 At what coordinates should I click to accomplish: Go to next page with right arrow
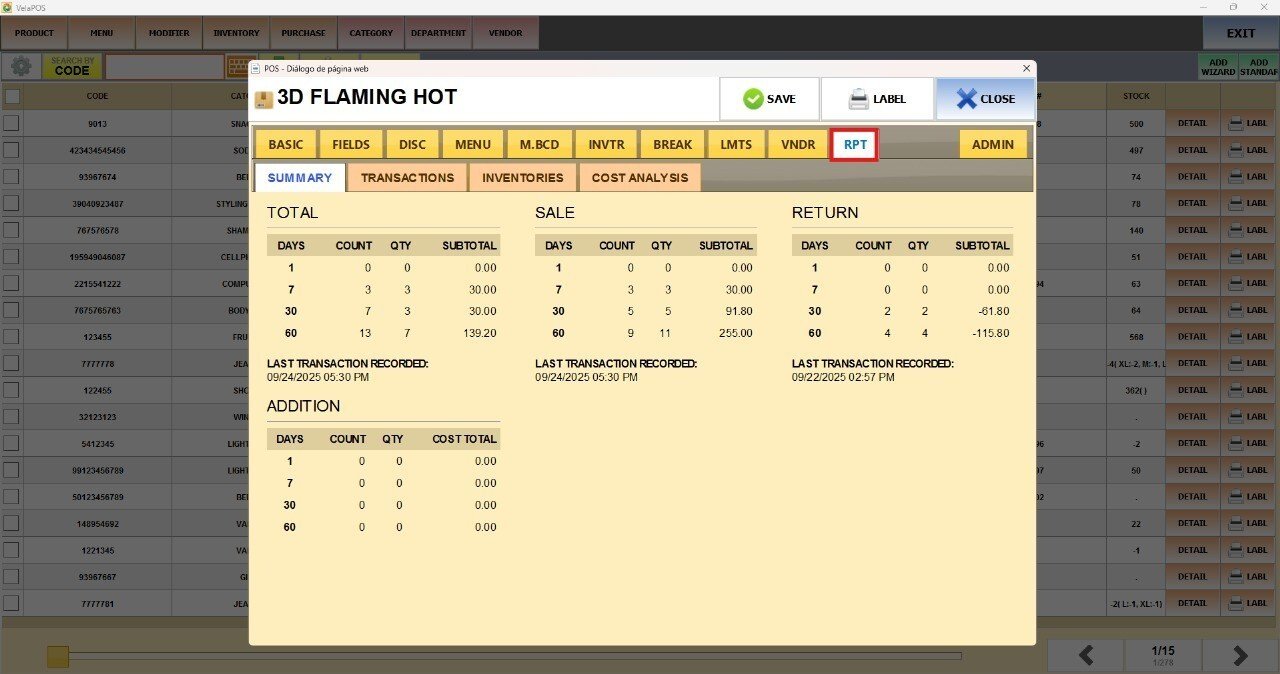pyautogui.click(x=1240, y=655)
